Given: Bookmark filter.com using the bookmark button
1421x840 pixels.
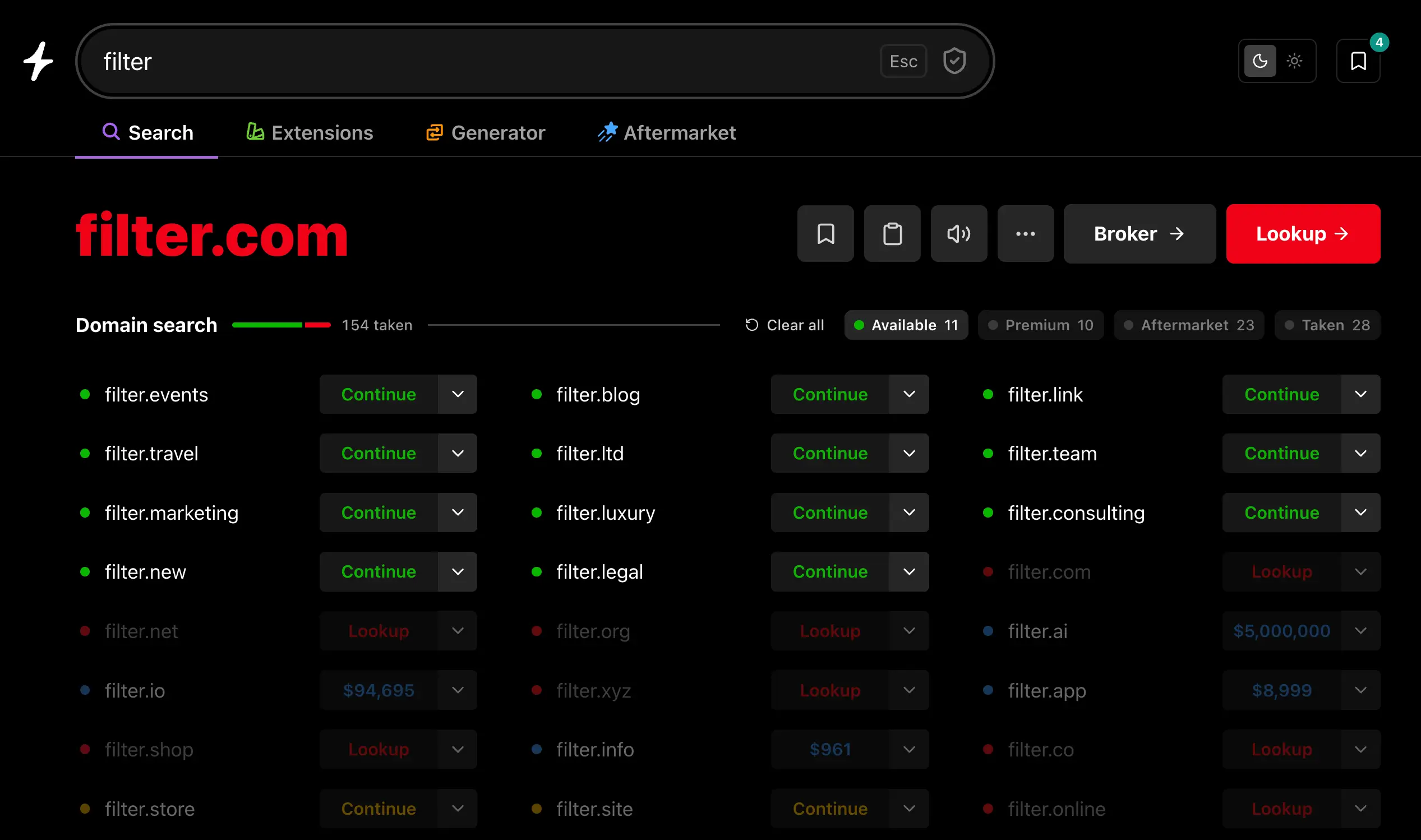Looking at the screenshot, I should [x=825, y=234].
